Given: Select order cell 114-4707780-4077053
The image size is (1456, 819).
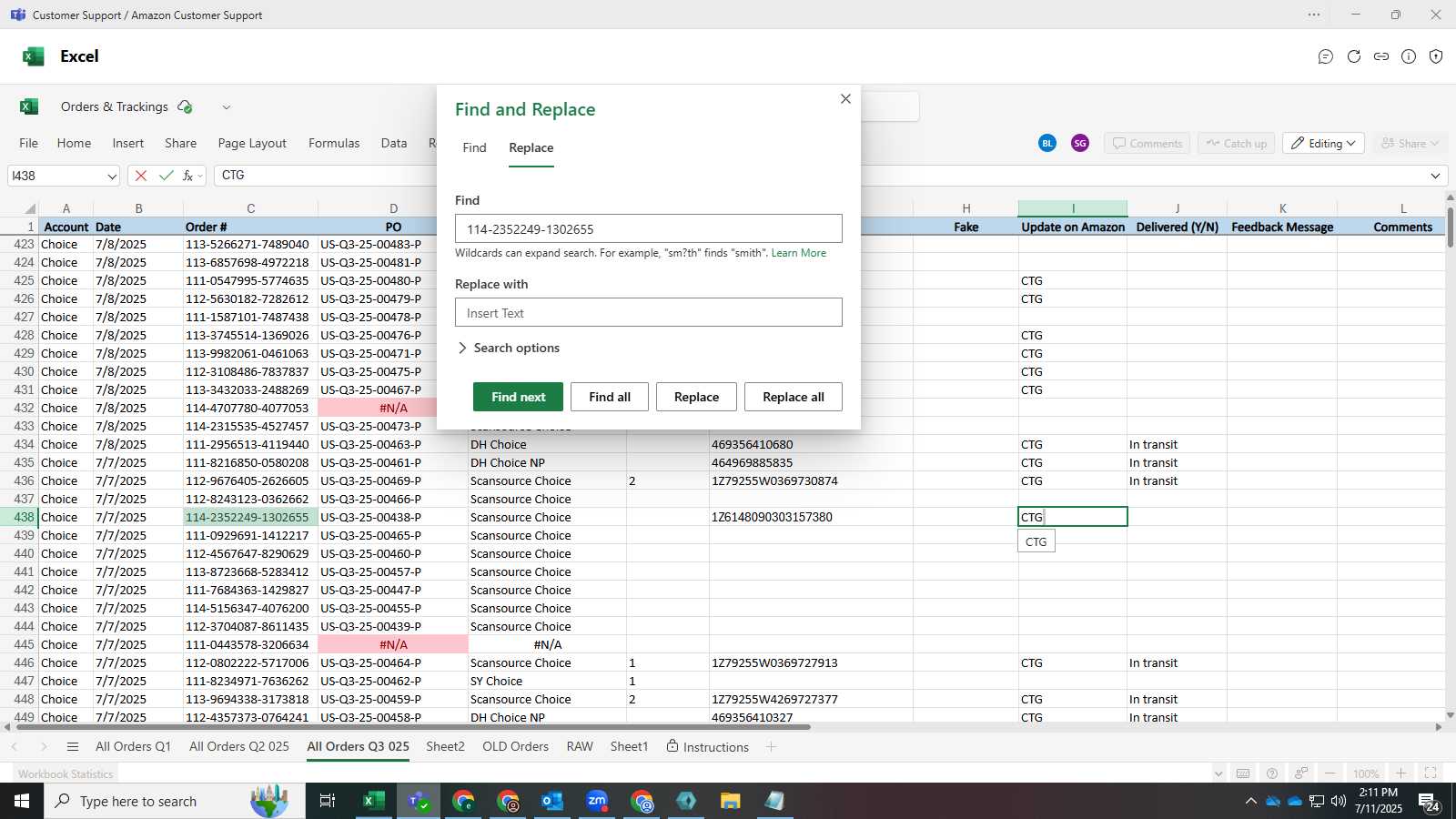Looking at the screenshot, I should point(250,408).
